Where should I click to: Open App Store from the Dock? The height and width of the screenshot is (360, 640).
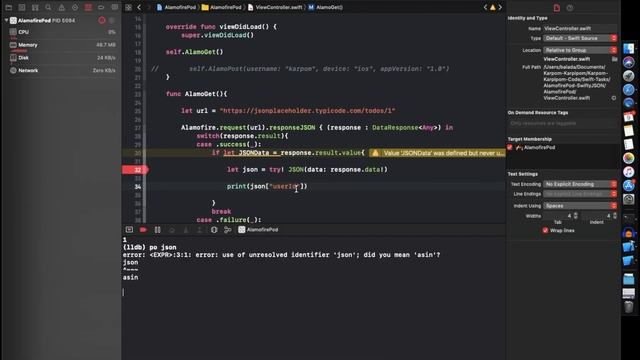pyautogui.click(x=629, y=185)
